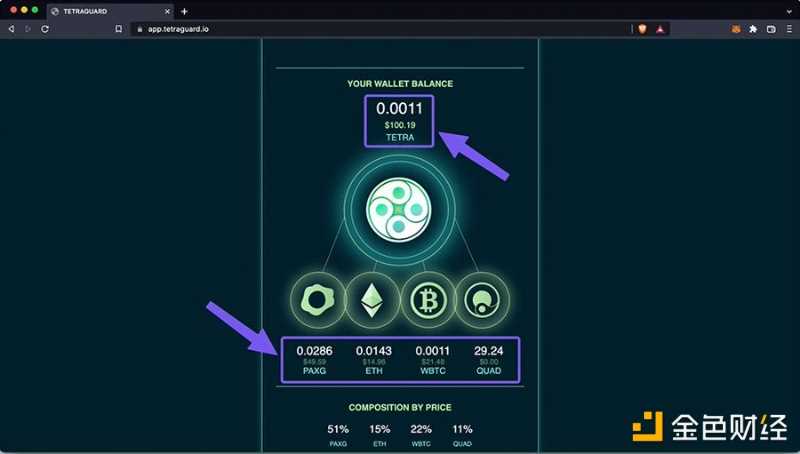Open the MetaMask fox extension
This screenshot has width=800, height=454.
click(x=734, y=29)
